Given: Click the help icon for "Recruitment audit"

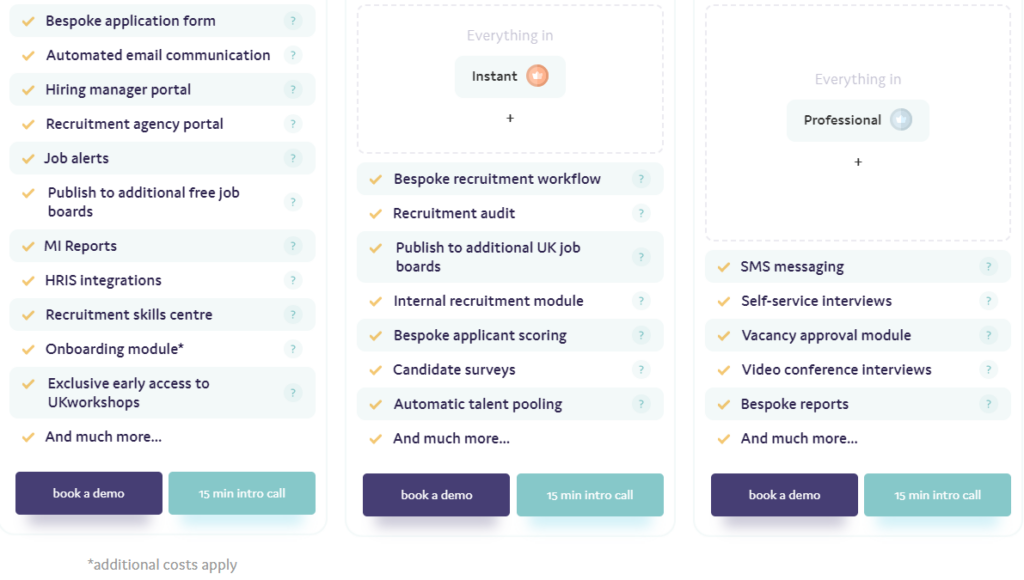Looking at the screenshot, I should click(x=641, y=213).
